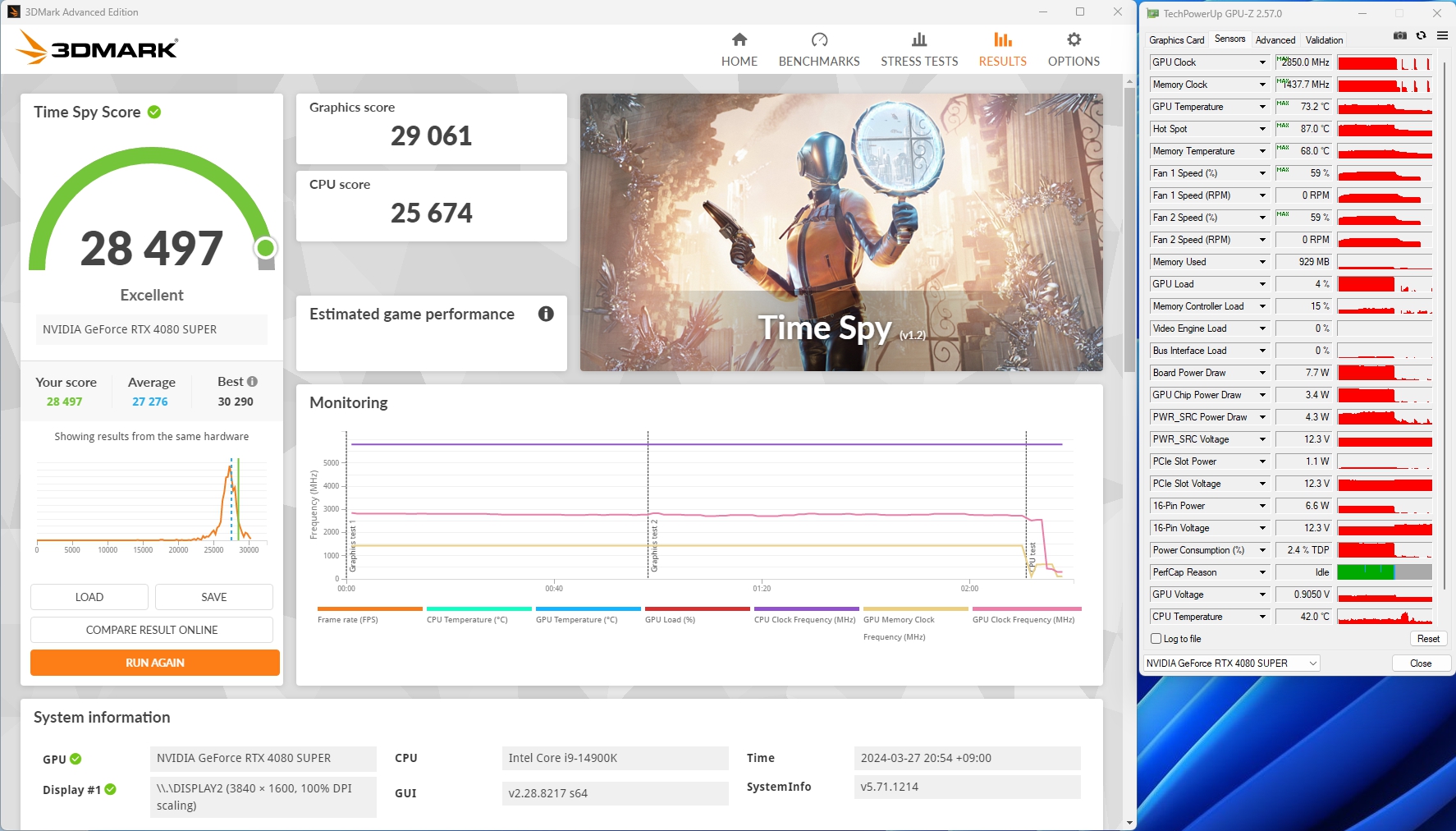Toggle CPU Clock Frequency legend swatch

(806, 608)
